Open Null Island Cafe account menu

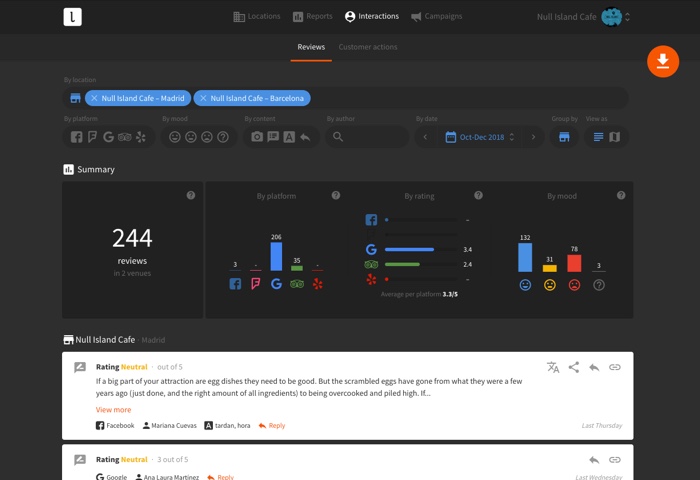tap(584, 17)
